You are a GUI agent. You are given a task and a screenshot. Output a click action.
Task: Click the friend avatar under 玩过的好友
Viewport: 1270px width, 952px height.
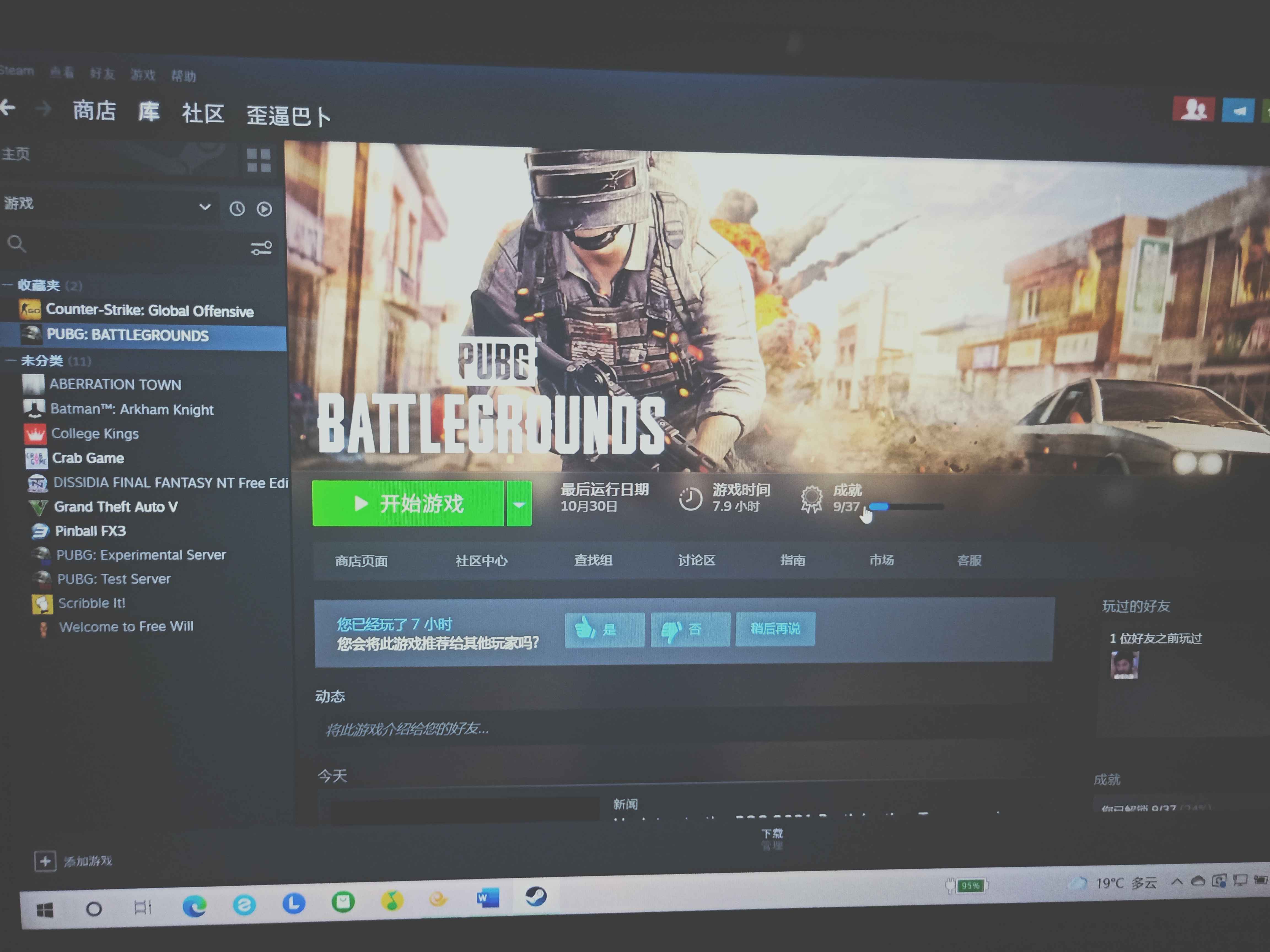pyautogui.click(x=1124, y=666)
